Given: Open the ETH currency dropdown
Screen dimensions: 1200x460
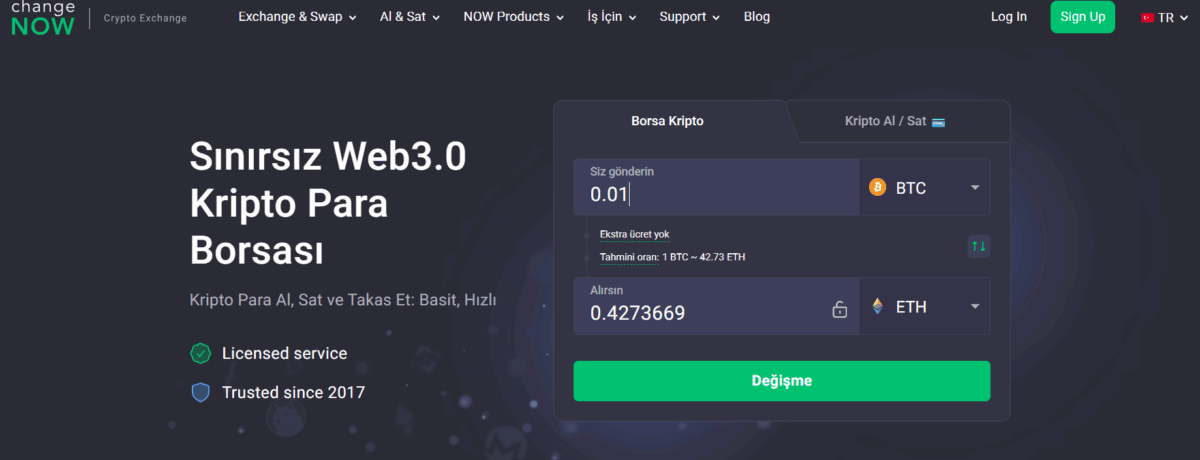Looking at the screenshot, I should (x=925, y=307).
